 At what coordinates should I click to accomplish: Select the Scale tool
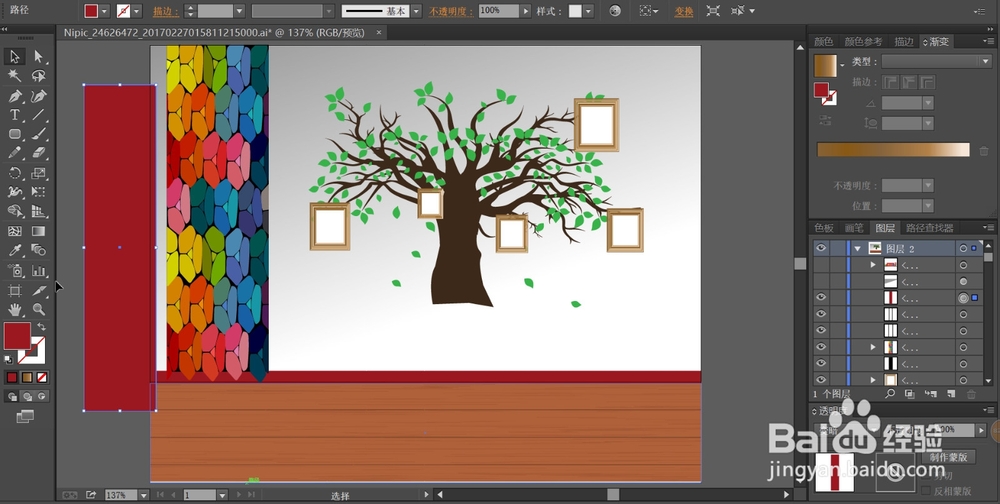coord(38,173)
